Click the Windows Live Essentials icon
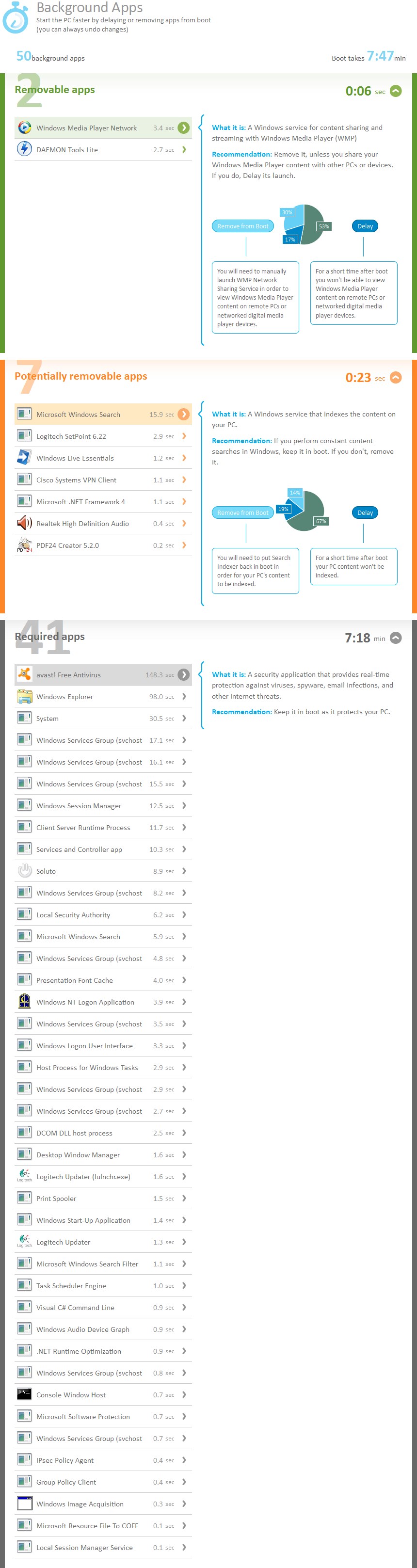The width and height of the screenshot is (417, 1568). pyautogui.click(x=24, y=458)
